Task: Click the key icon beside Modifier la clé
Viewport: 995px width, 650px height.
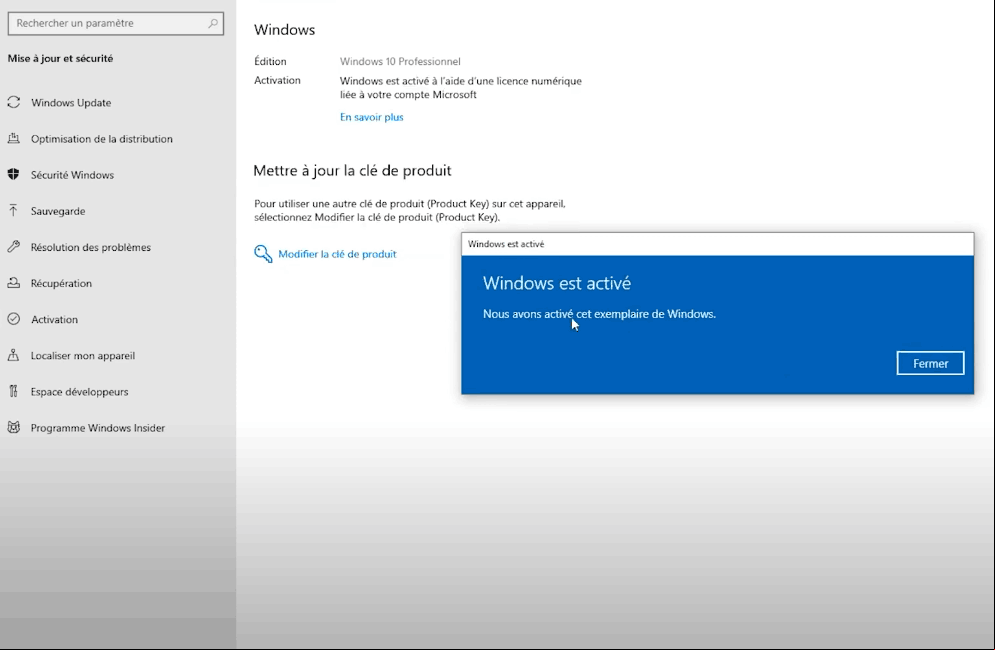Action: click(263, 254)
